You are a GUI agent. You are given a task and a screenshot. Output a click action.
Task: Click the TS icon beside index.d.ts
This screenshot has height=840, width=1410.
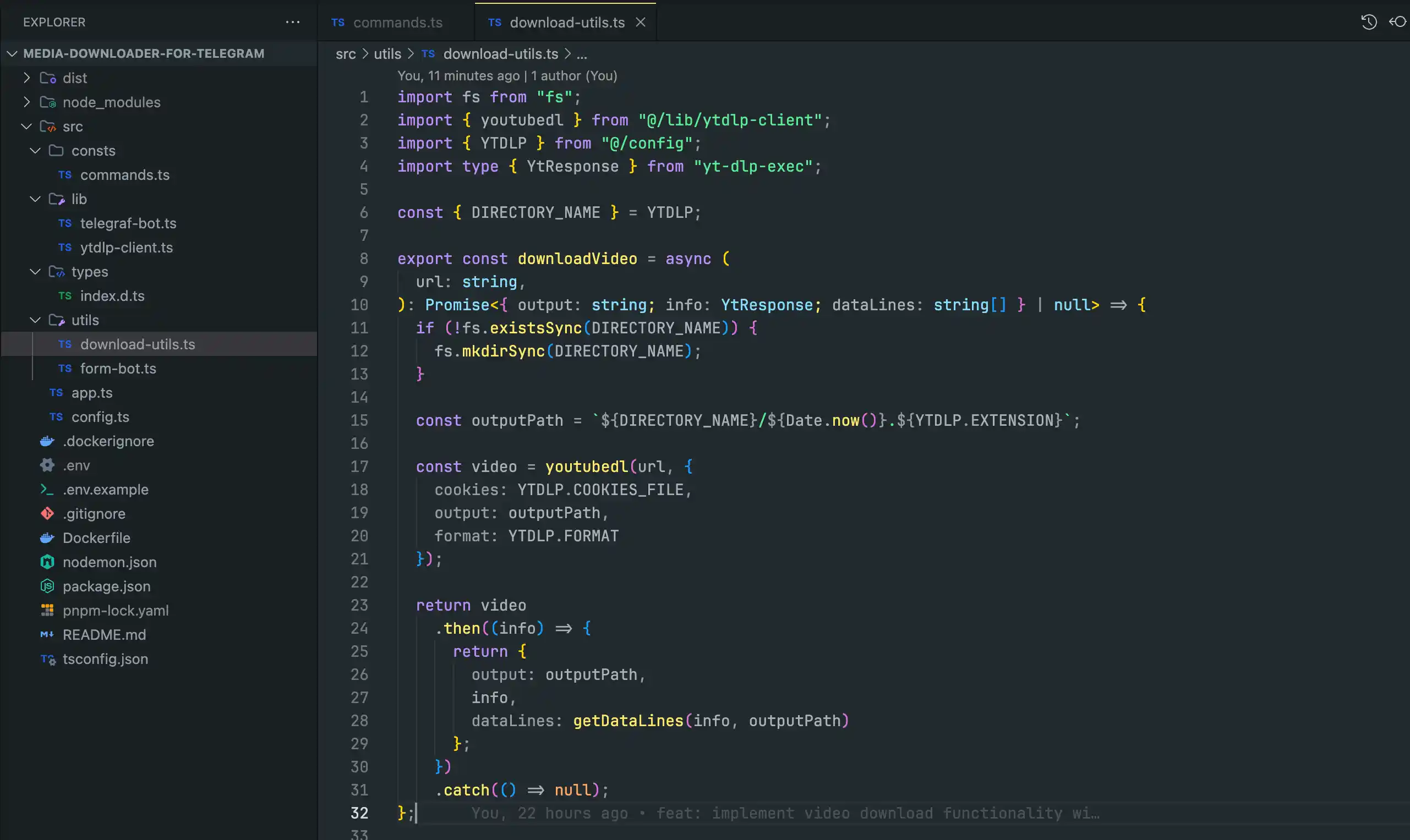pyautogui.click(x=65, y=295)
